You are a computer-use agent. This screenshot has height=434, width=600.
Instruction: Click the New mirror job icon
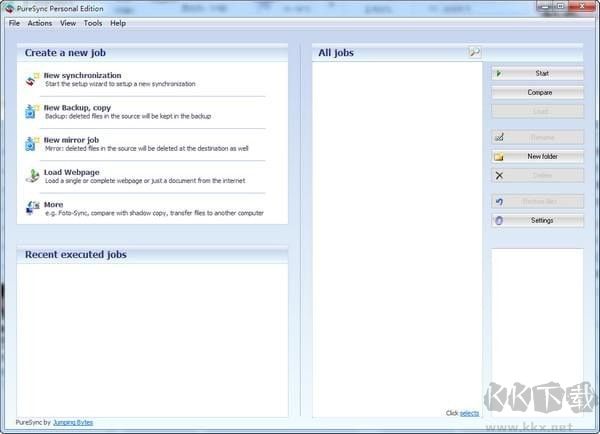pos(33,144)
